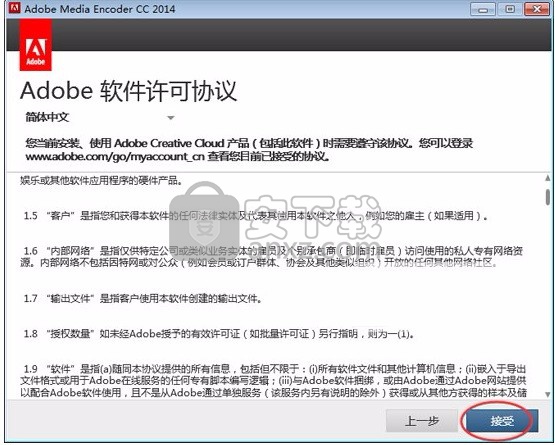The height and width of the screenshot is (445, 555).
Task: Click the Adobe logo in the header
Action: pos(35,45)
